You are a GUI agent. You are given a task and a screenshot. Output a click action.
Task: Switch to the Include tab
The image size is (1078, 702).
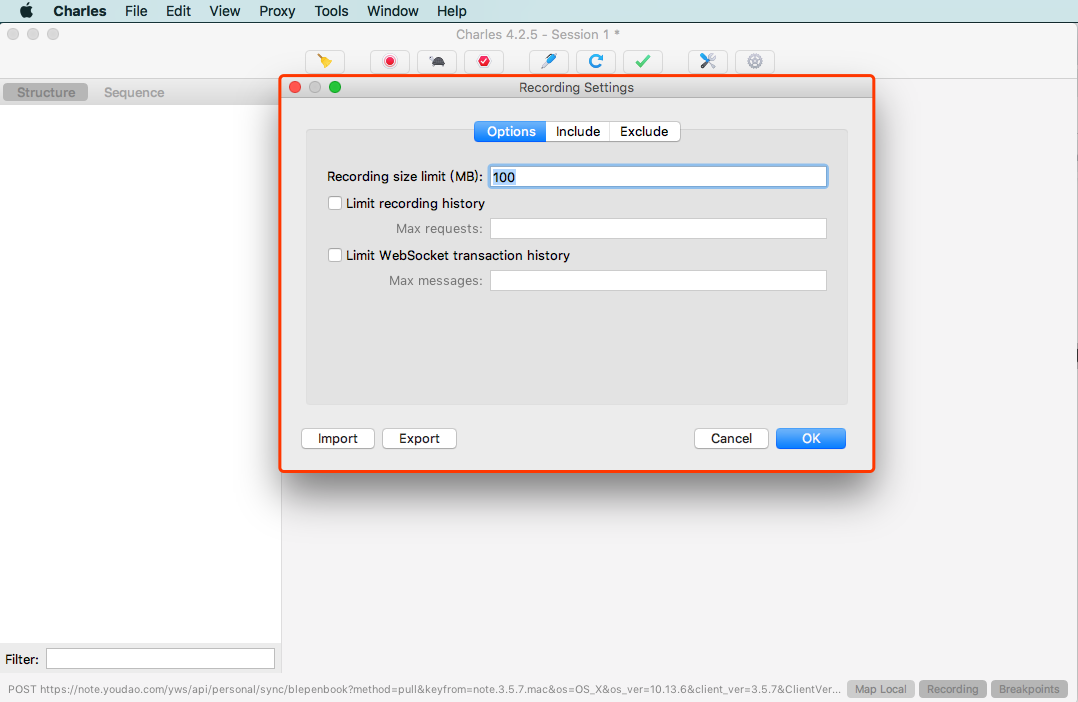tap(578, 131)
